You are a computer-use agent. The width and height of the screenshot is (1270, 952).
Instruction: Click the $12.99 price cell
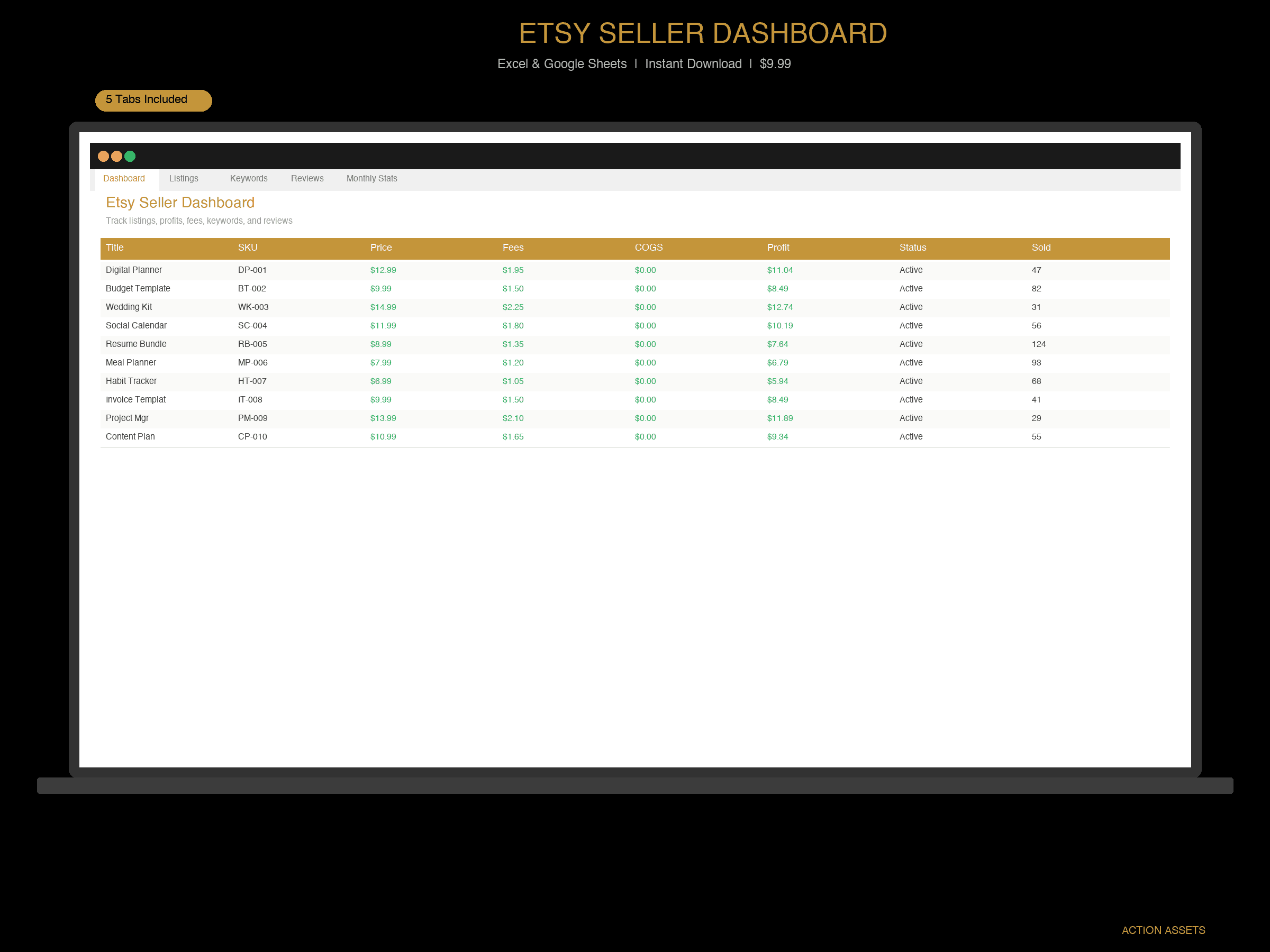coord(383,270)
